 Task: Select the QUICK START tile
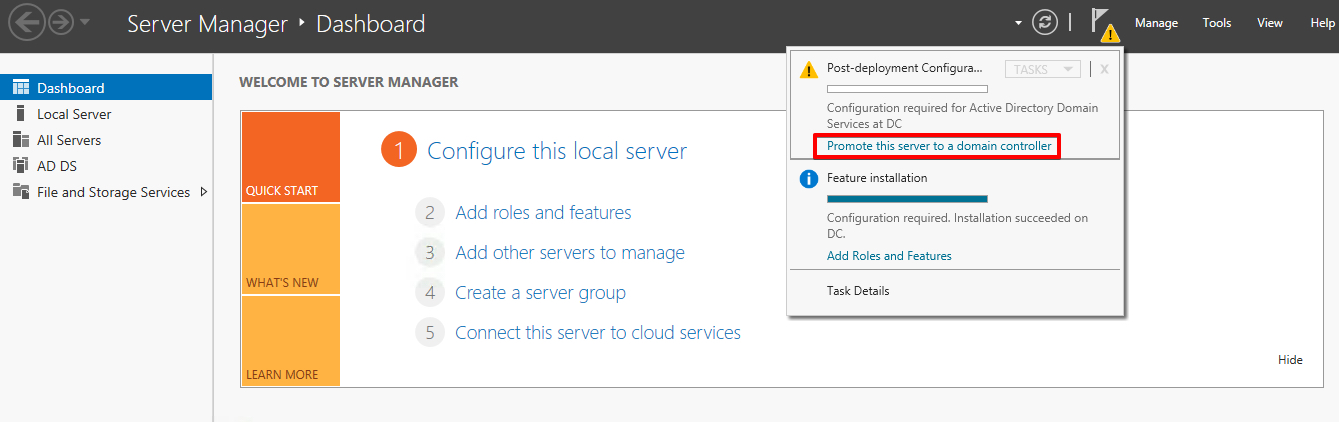(290, 157)
